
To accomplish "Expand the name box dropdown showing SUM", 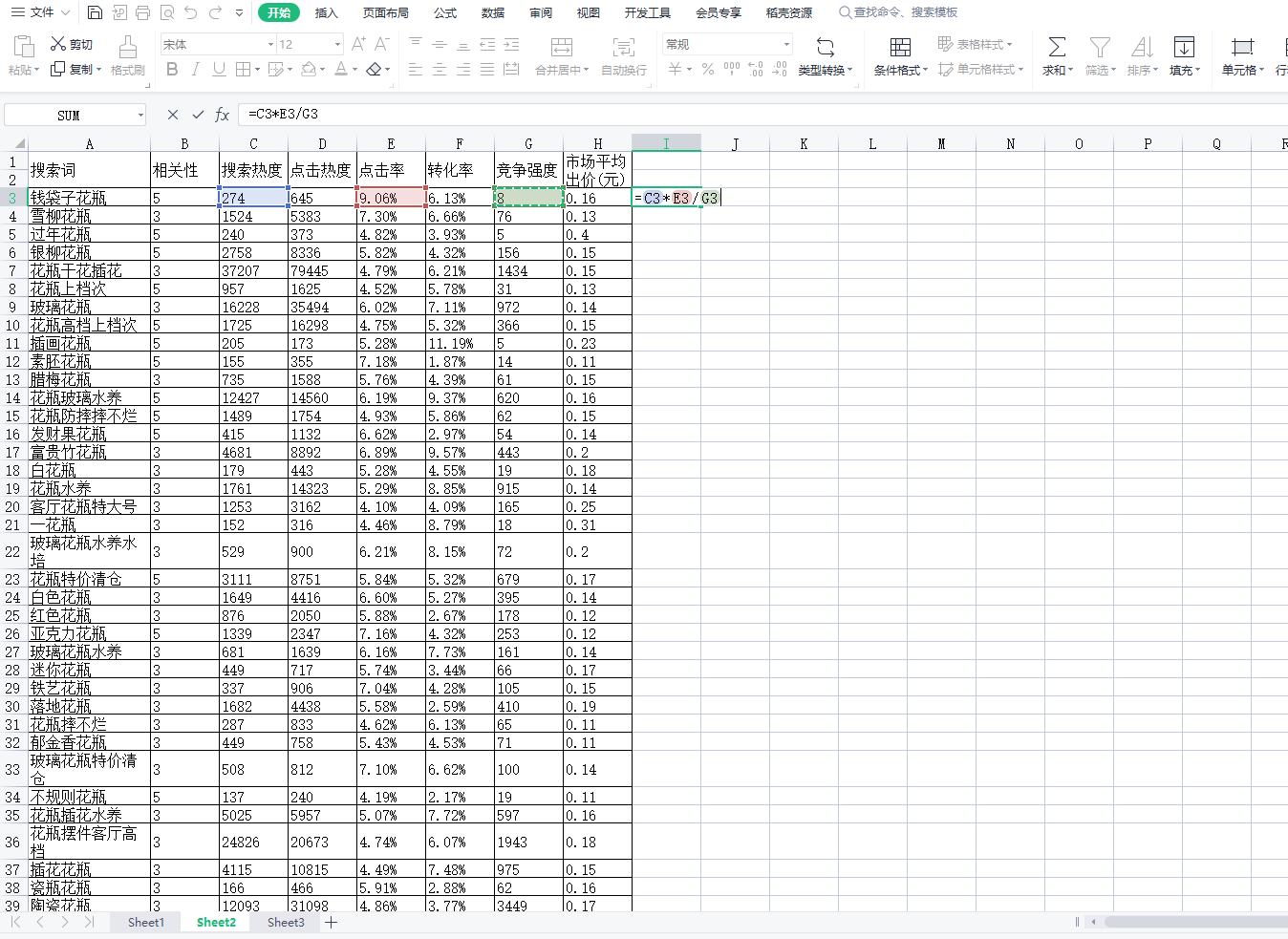I will click(x=140, y=116).
